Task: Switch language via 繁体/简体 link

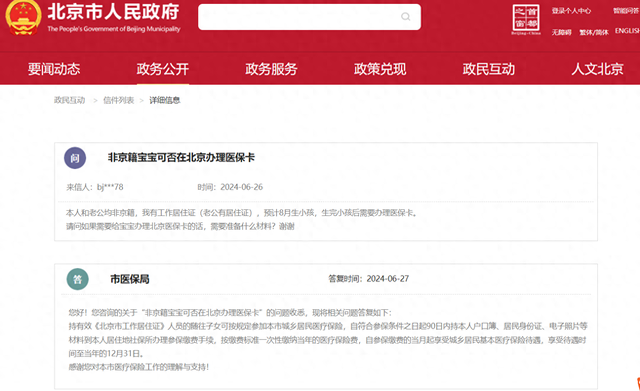Action: click(594, 32)
